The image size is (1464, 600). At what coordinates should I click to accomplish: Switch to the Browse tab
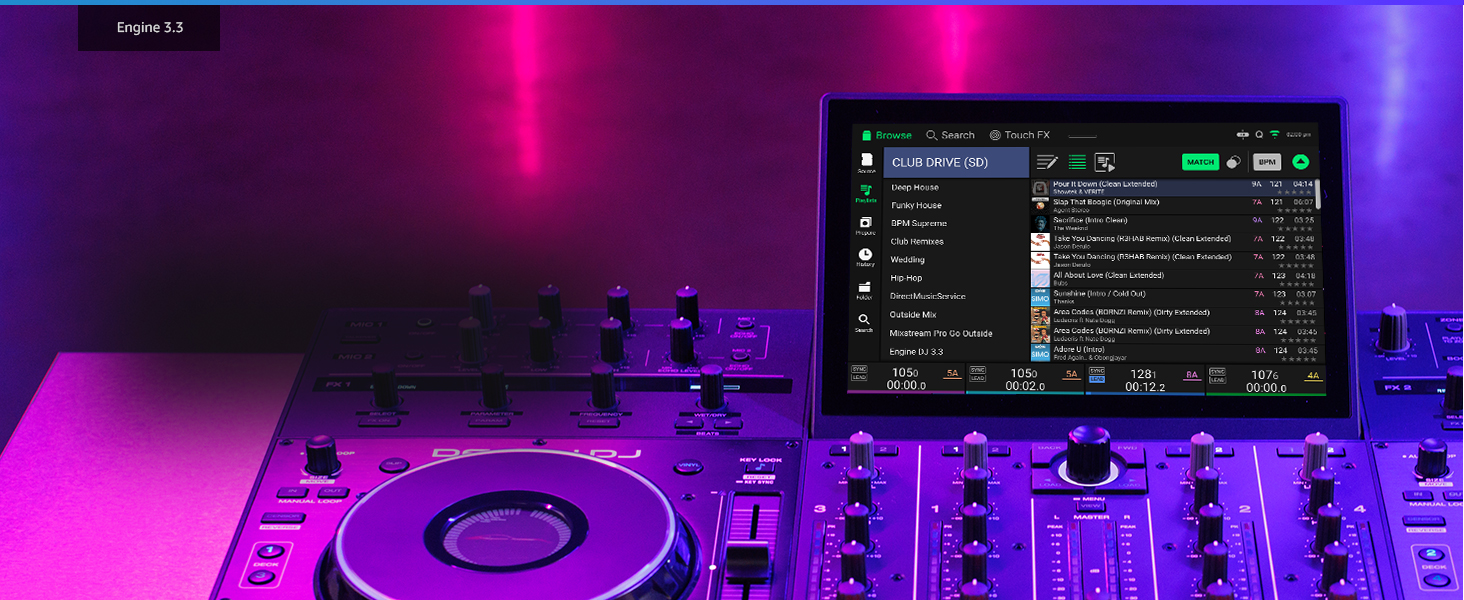click(x=886, y=135)
